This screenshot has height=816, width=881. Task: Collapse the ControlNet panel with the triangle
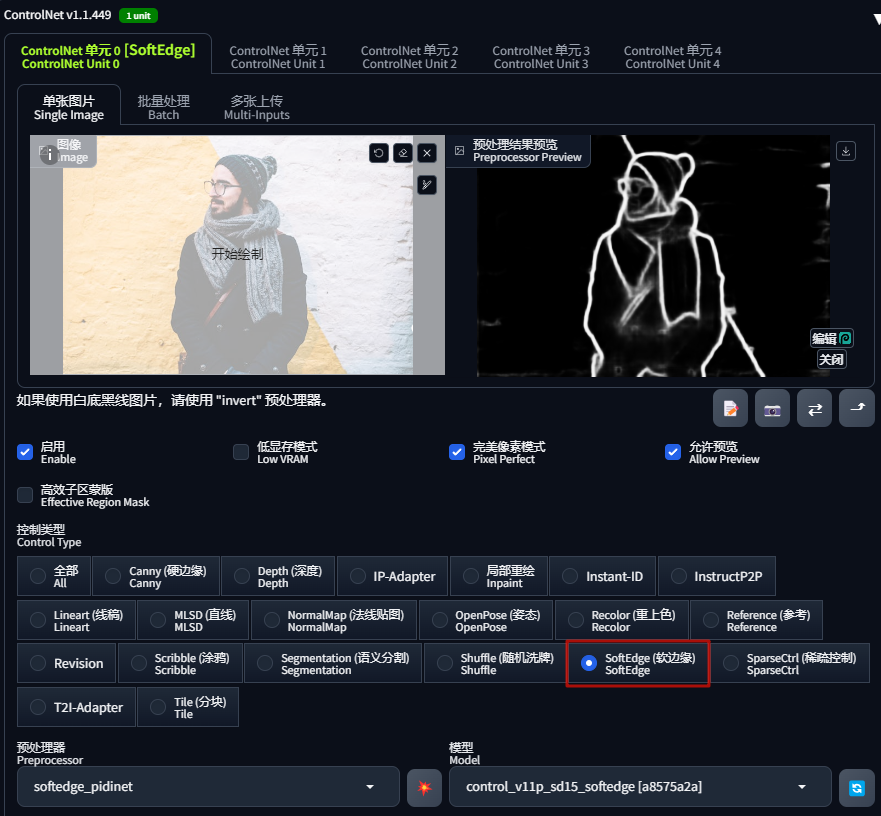pos(877,19)
